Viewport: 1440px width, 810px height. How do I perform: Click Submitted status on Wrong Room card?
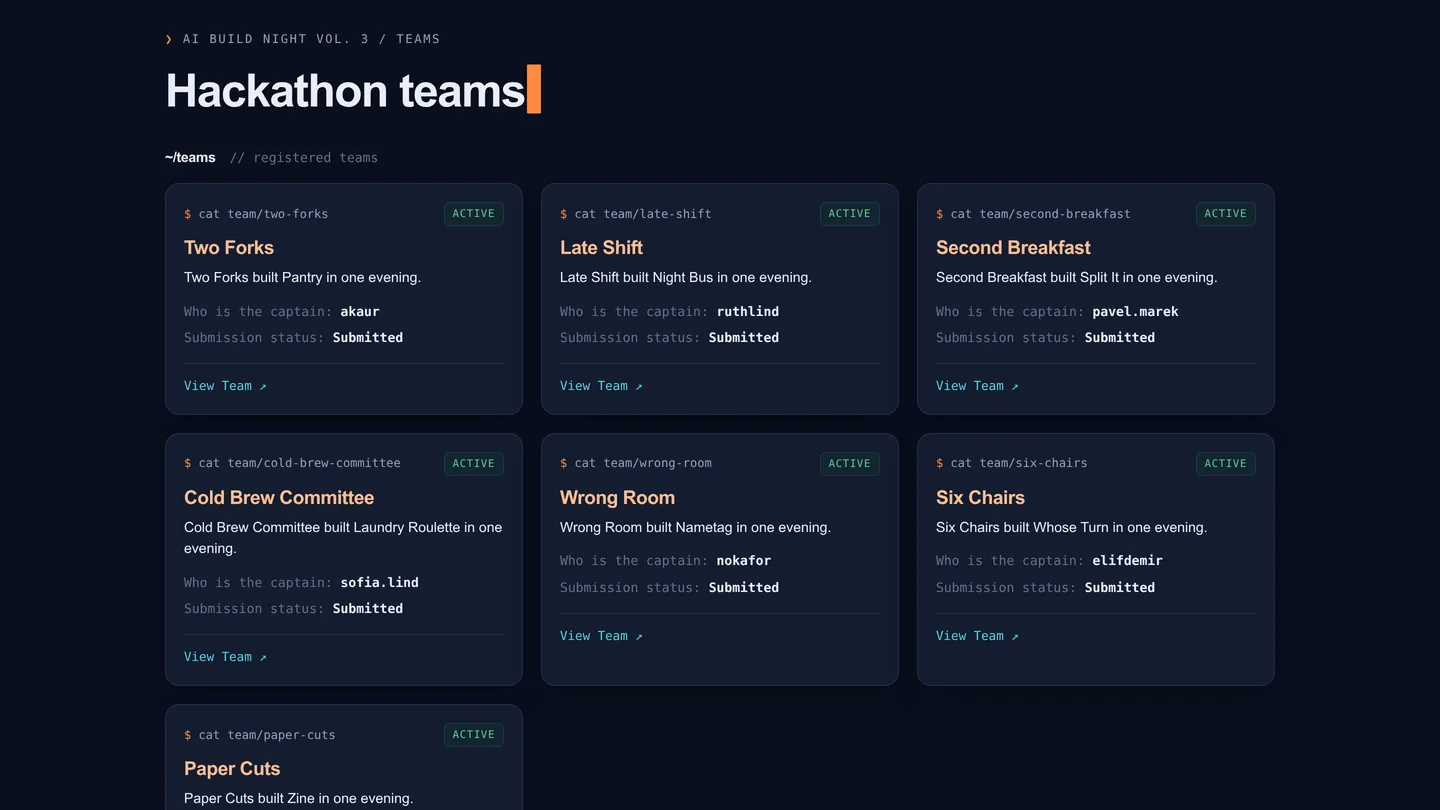click(744, 588)
